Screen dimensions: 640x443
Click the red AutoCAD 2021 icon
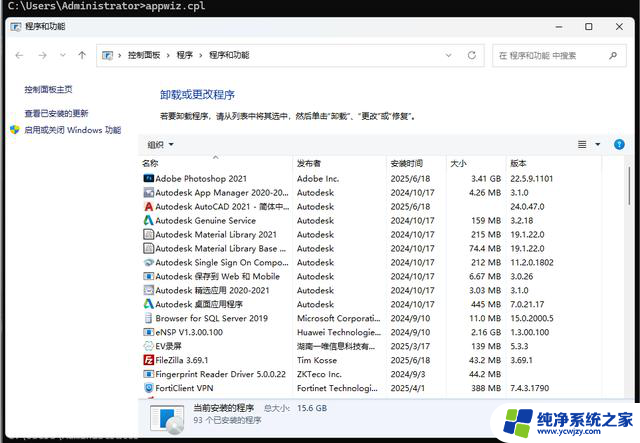149,206
